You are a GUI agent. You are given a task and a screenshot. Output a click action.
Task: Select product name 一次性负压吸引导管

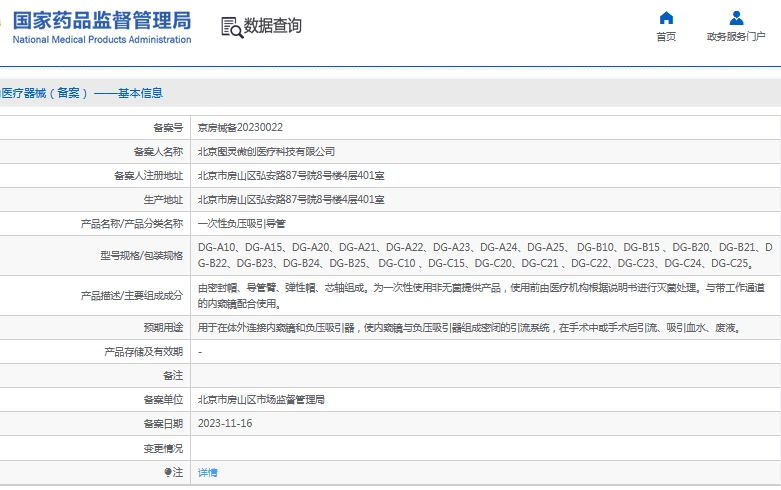pos(242,224)
